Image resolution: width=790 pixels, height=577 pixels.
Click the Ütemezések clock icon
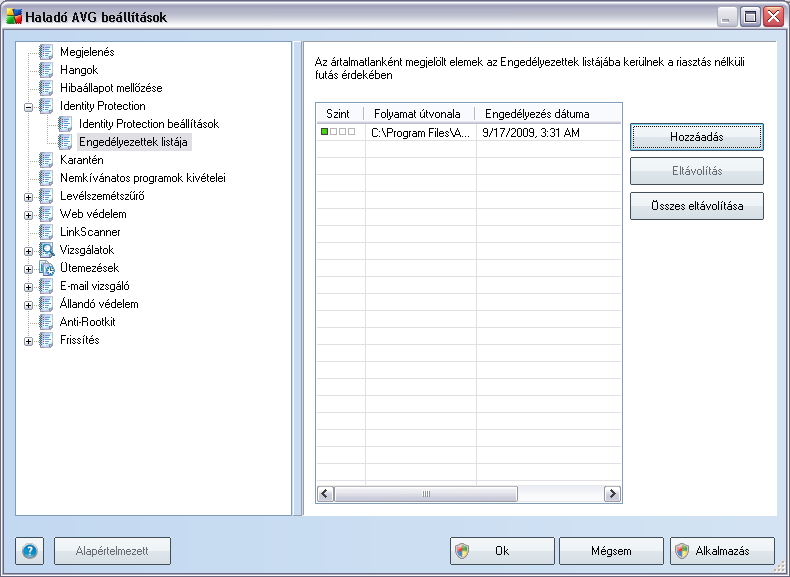pyautogui.click(x=46, y=268)
